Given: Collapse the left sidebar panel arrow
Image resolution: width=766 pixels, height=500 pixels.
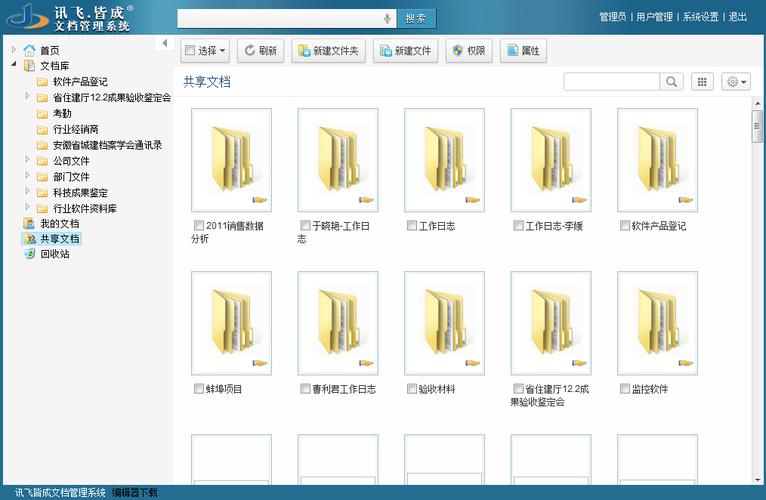Looking at the screenshot, I should (165, 43).
